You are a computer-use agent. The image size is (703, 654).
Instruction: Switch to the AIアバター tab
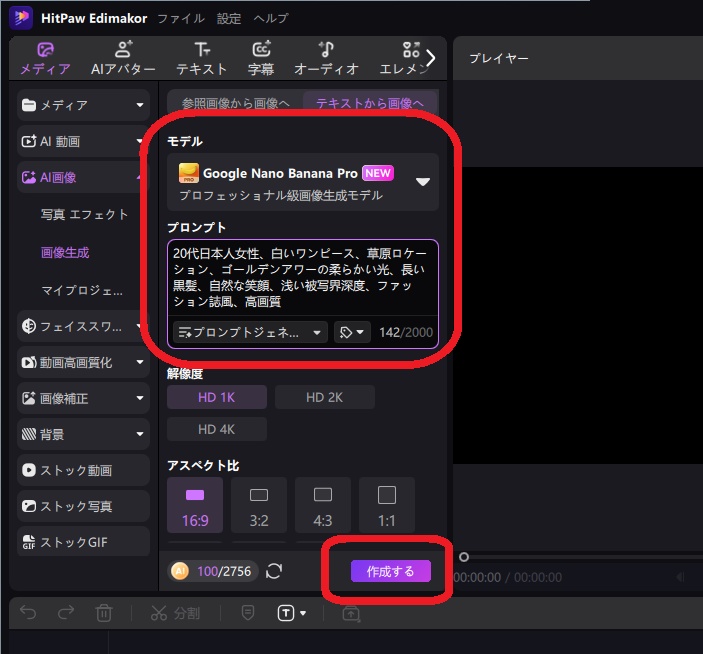pyautogui.click(x=123, y=59)
